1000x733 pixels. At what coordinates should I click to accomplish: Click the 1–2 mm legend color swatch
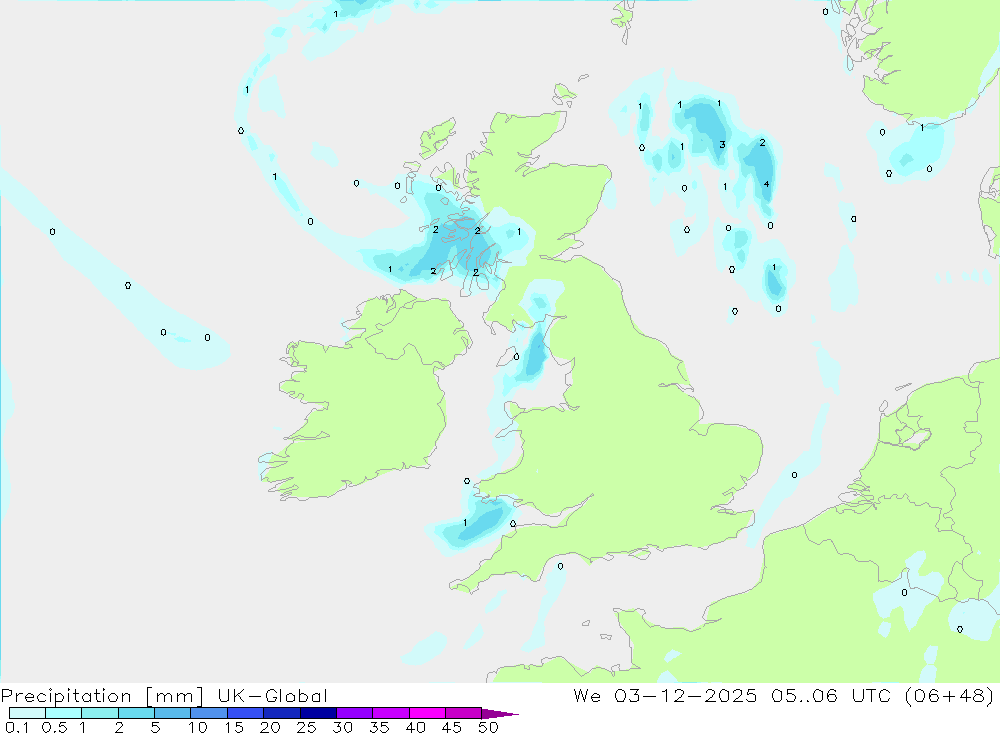coord(99,713)
